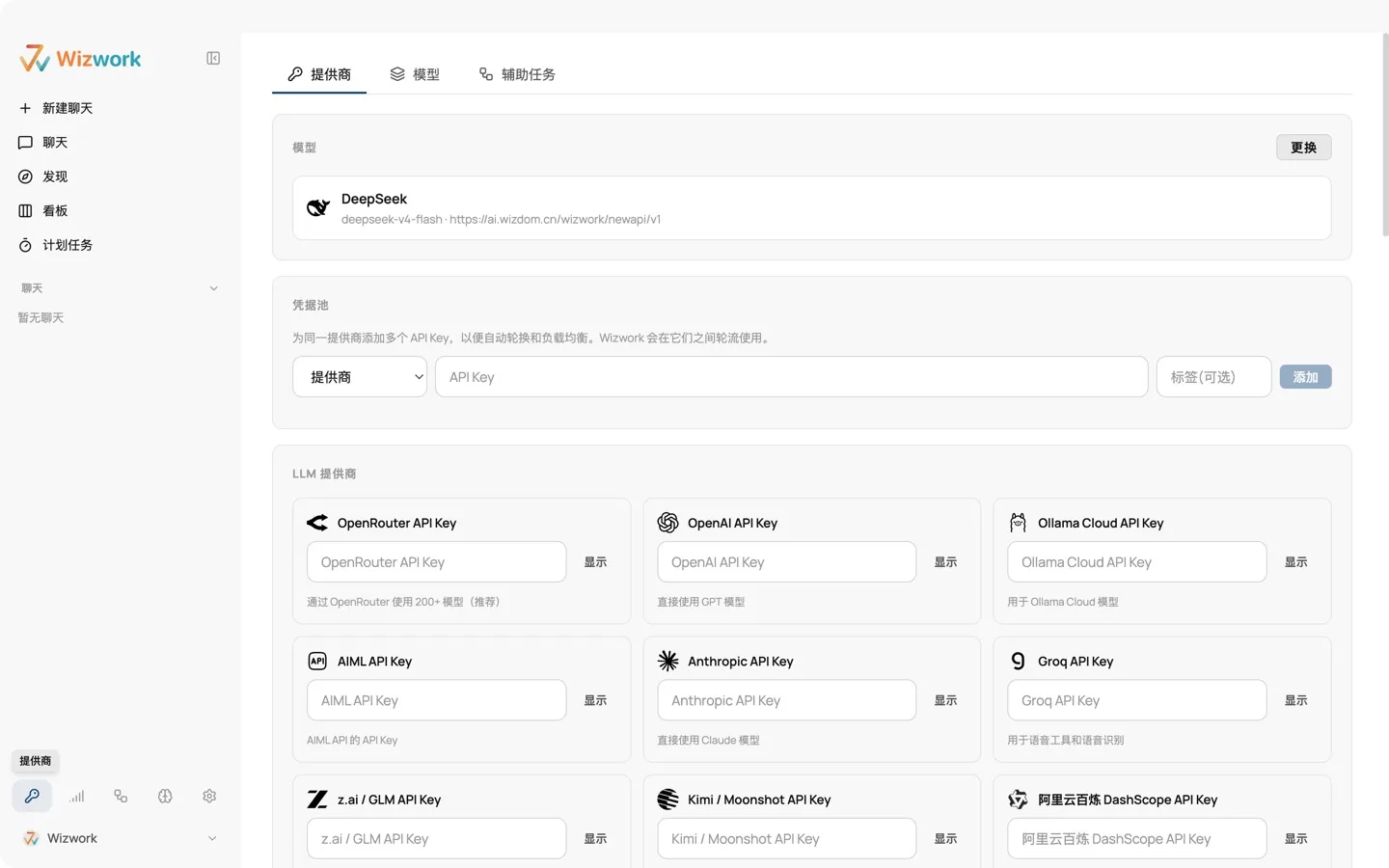Focus the Ollama Cloud API Key field
The width and height of the screenshot is (1389, 868).
pyautogui.click(x=1136, y=562)
